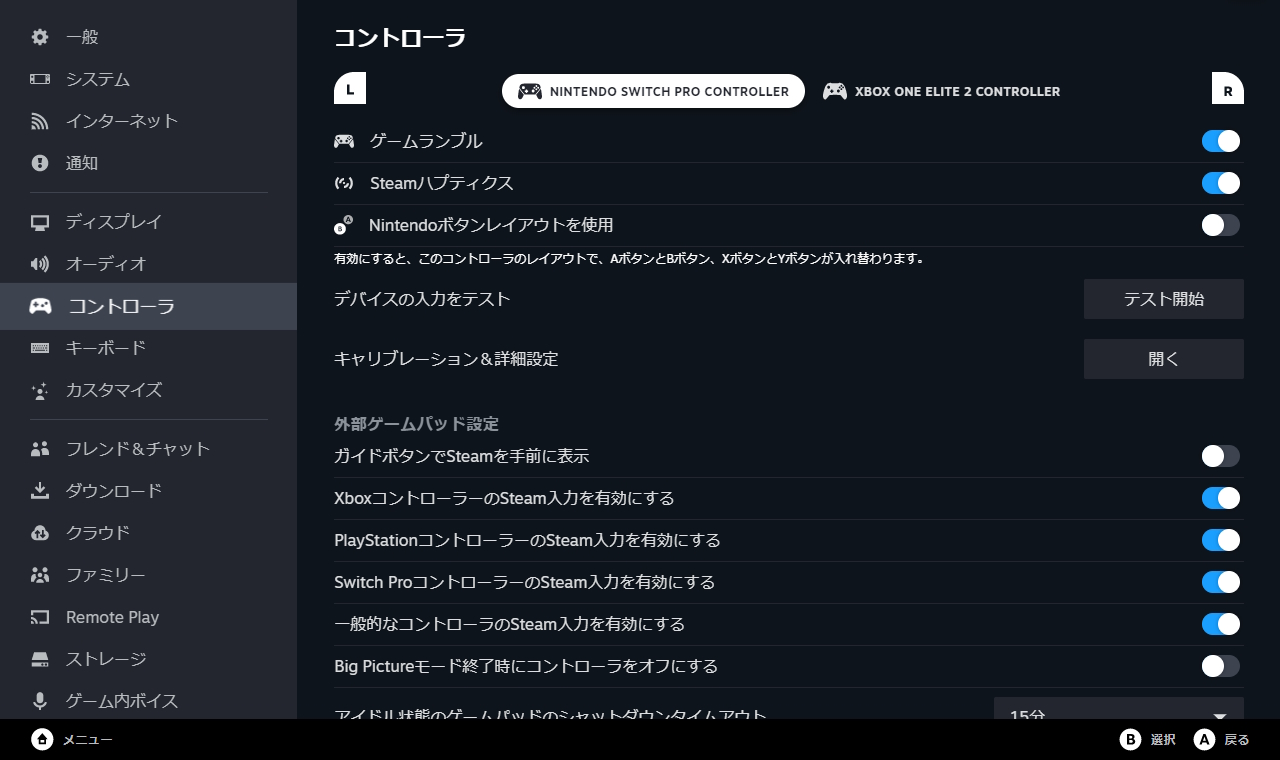Go to フレンド＆チャット settings
Viewport: 1280px width, 760px height.
148,449
